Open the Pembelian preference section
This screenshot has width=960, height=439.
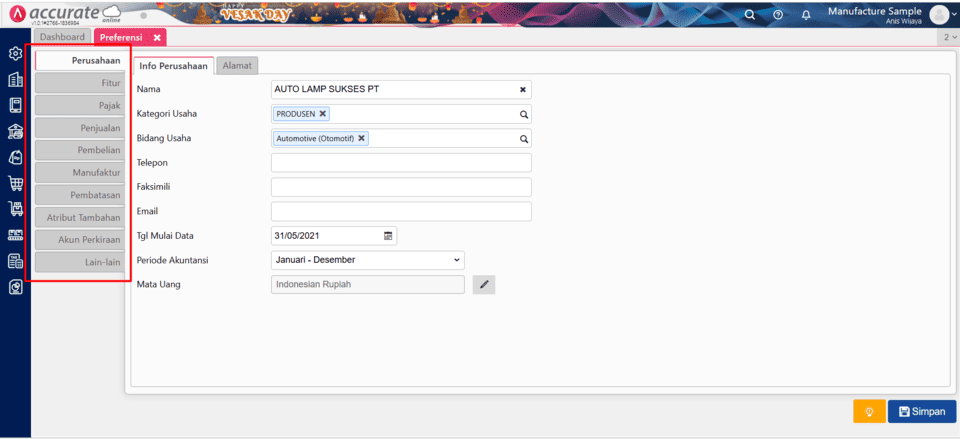[x=80, y=150]
